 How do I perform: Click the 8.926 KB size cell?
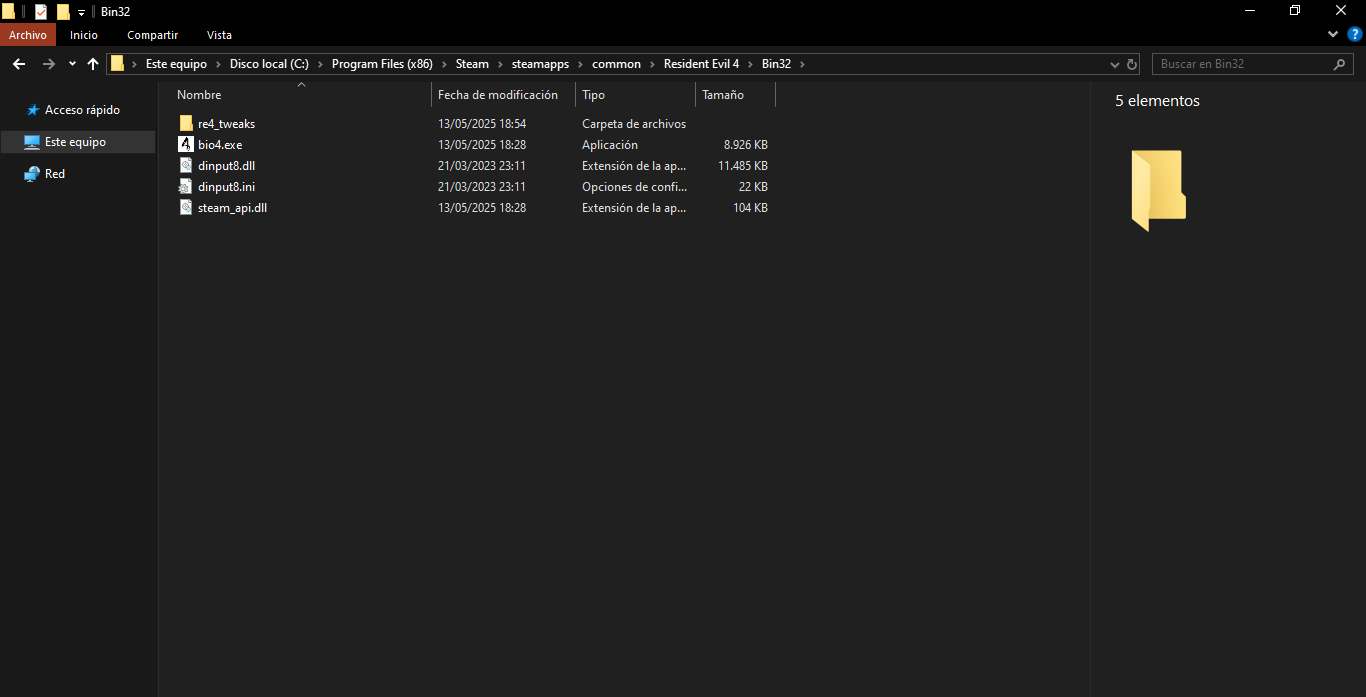point(745,145)
